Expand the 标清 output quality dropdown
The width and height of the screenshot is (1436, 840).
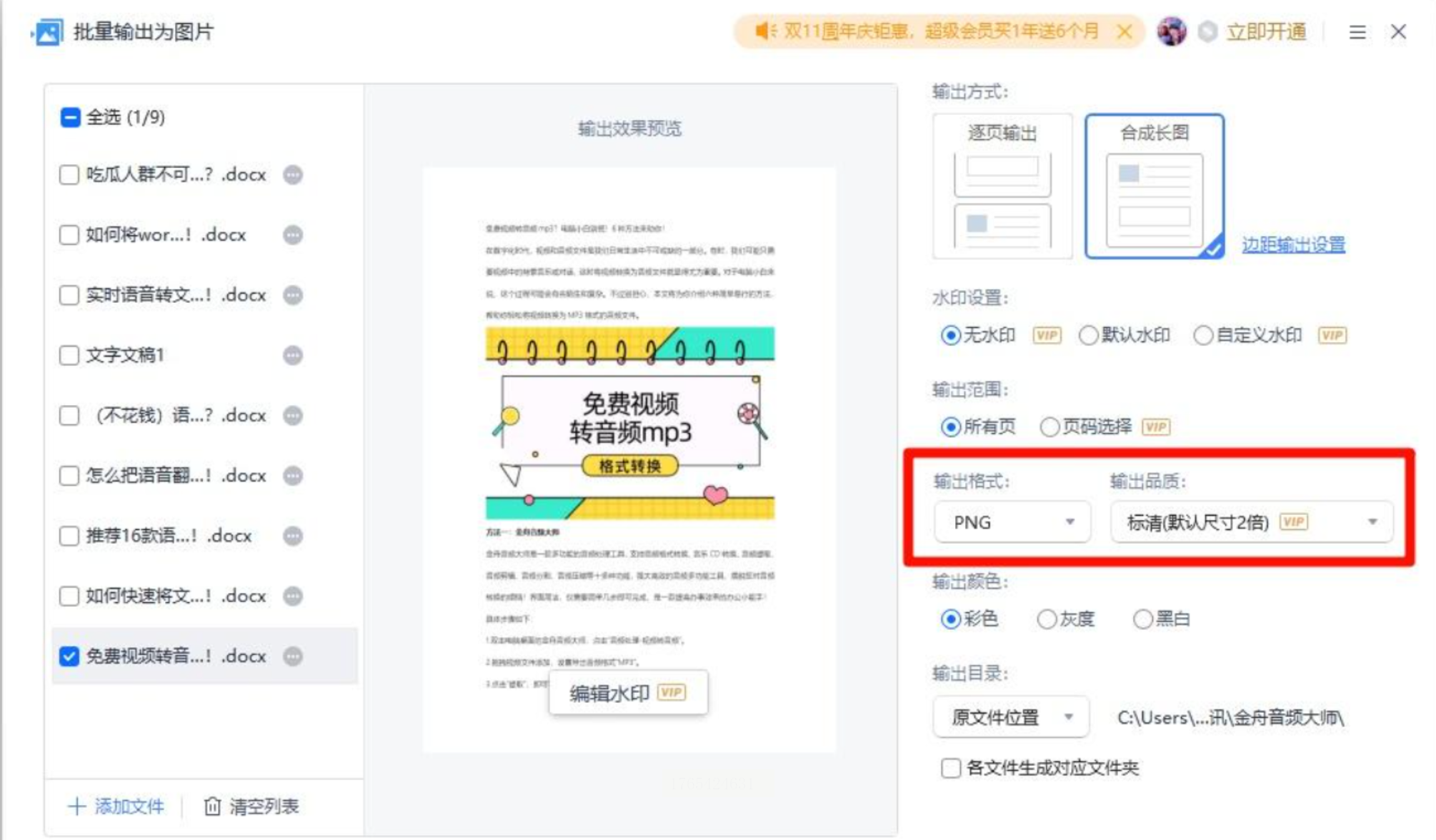(1251, 522)
